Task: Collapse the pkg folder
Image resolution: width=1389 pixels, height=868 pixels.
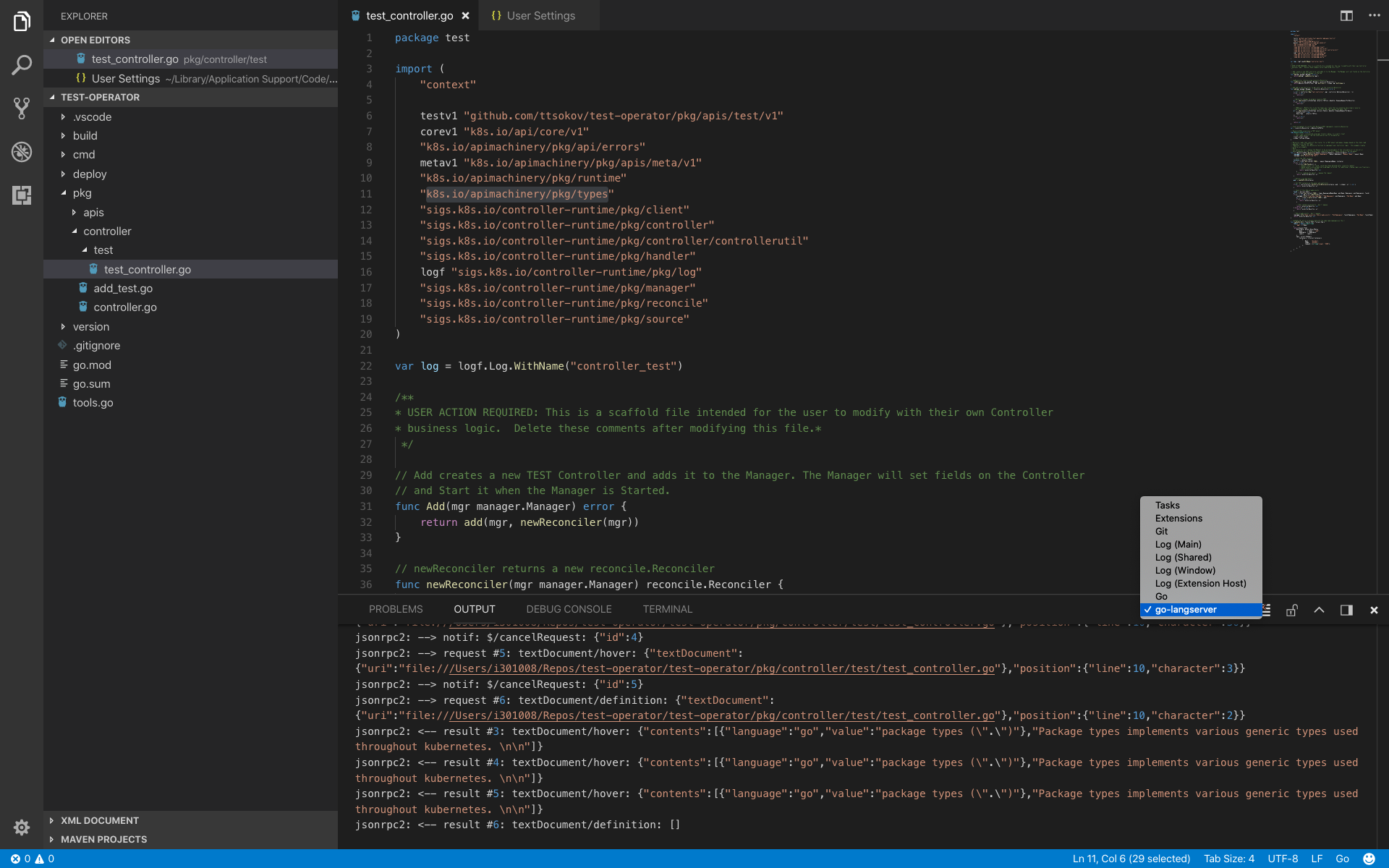Action: [x=82, y=193]
